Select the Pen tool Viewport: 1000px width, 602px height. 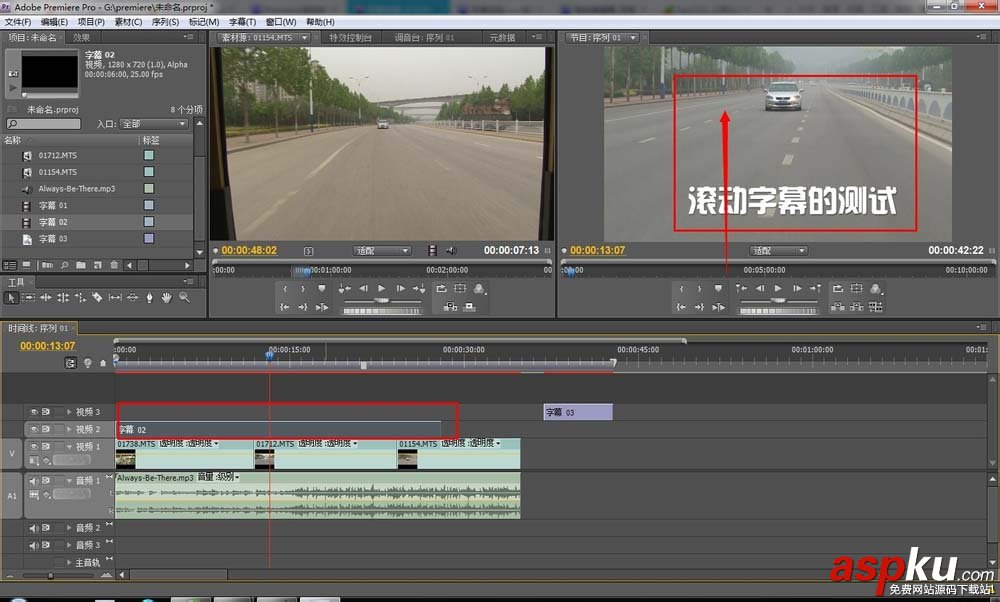click(149, 297)
